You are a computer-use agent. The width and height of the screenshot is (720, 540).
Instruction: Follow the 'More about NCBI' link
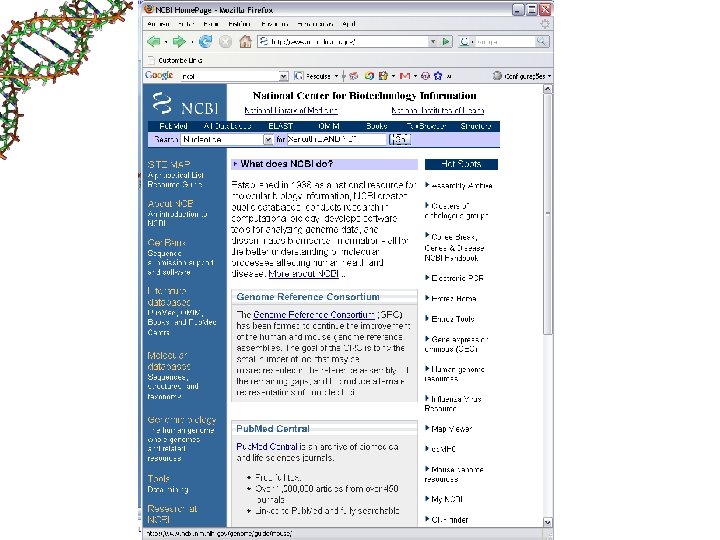pyautogui.click(x=304, y=274)
